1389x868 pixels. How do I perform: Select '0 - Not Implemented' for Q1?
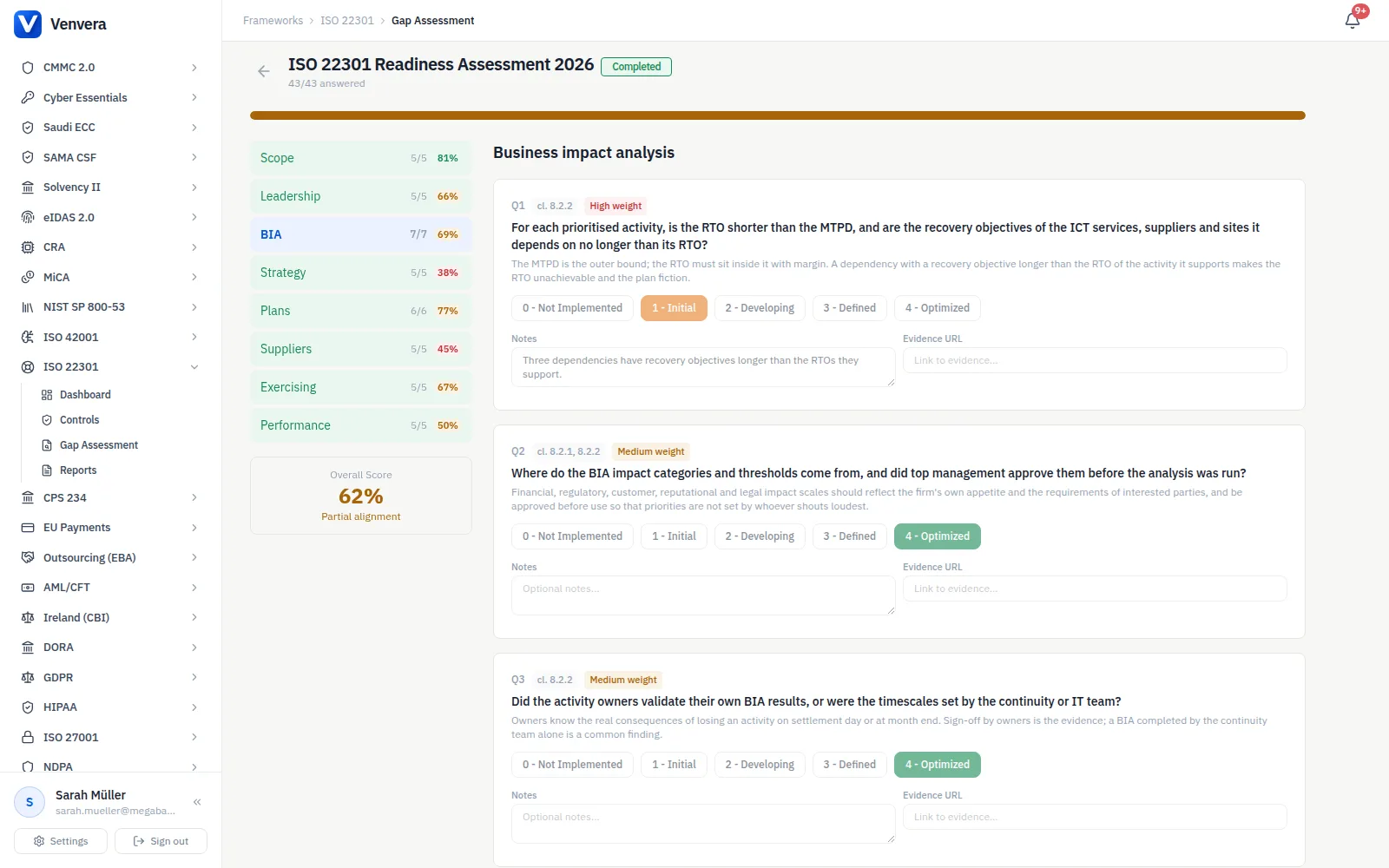[572, 308]
